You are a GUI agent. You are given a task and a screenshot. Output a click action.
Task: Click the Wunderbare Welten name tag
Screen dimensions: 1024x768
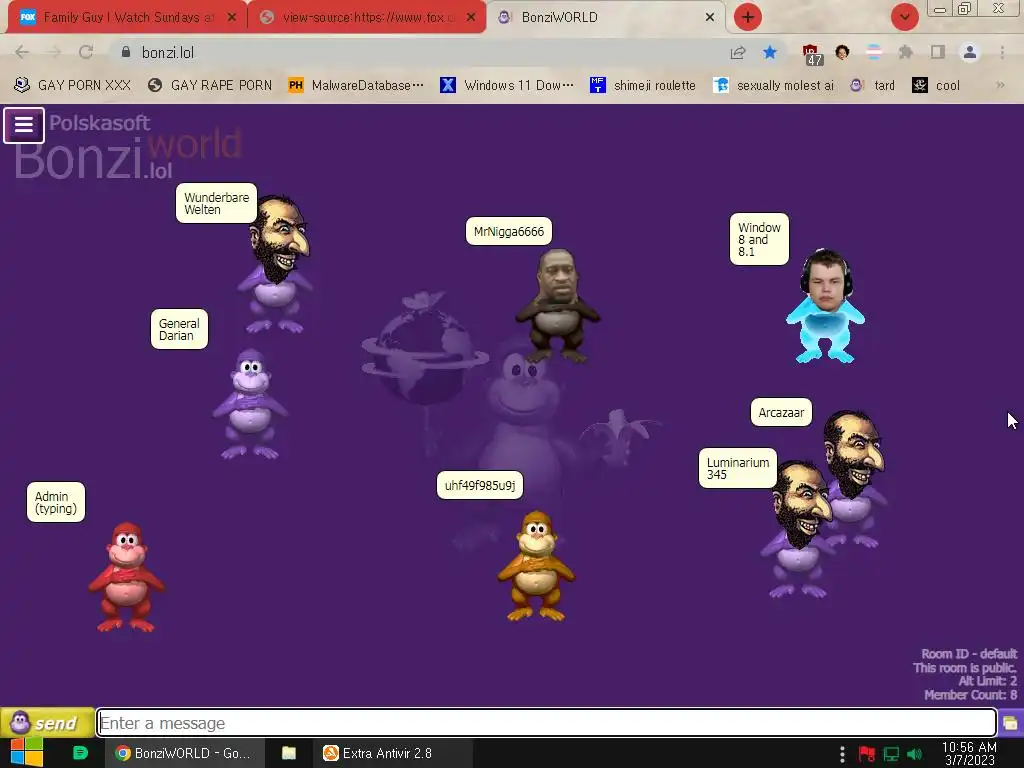[x=216, y=203]
